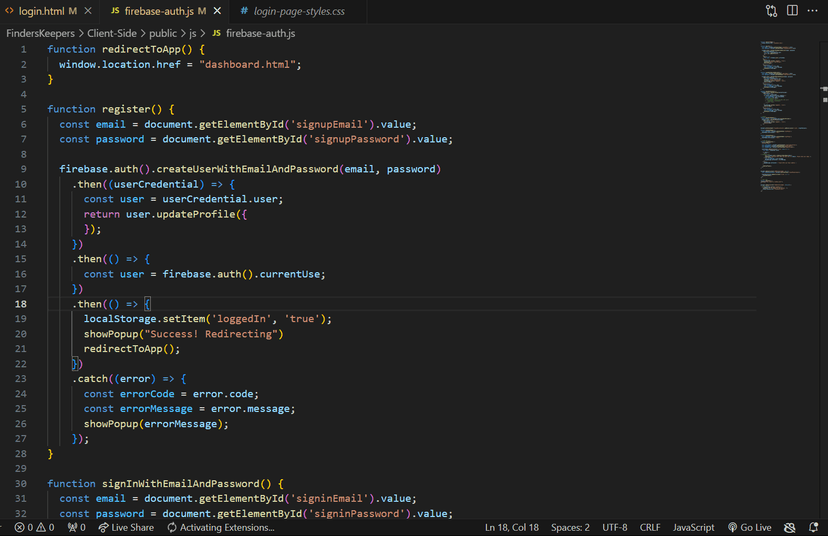Click the errors and warnings status indicator
Viewport: 828px width, 536px height.
point(34,527)
